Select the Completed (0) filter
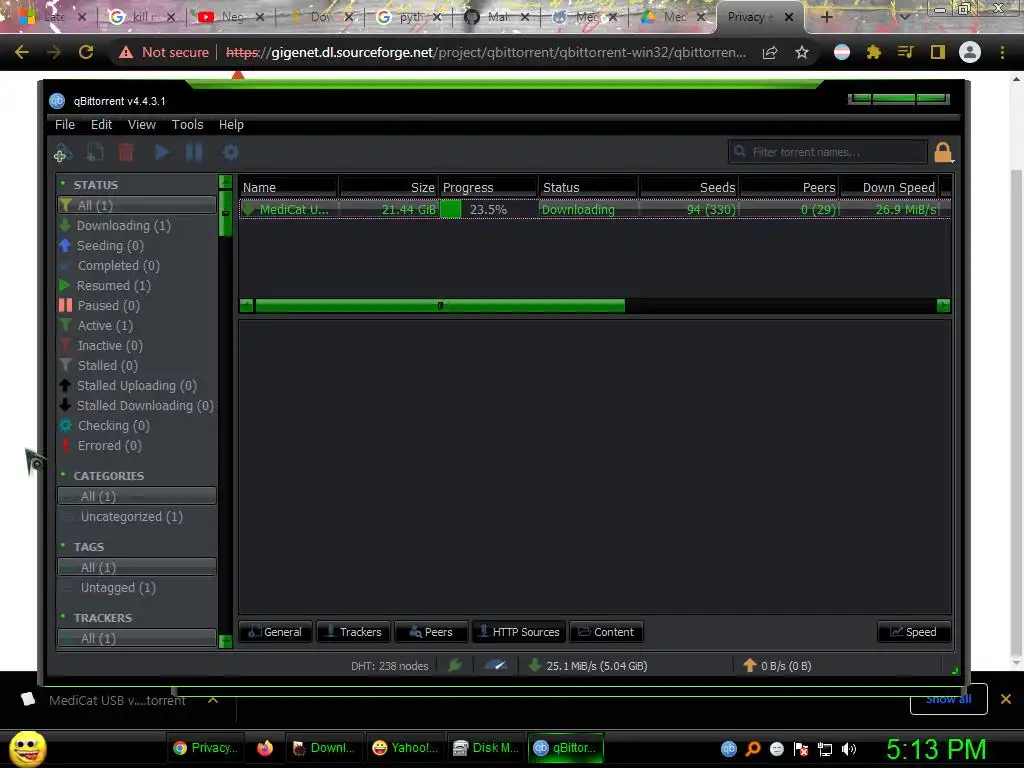Viewport: 1024px width, 768px height. coord(136,266)
